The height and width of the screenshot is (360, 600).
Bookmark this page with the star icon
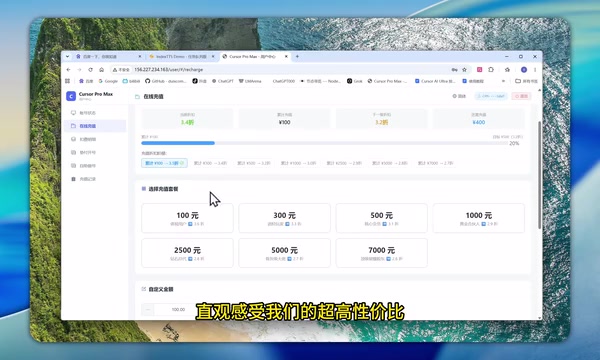pos(465,70)
